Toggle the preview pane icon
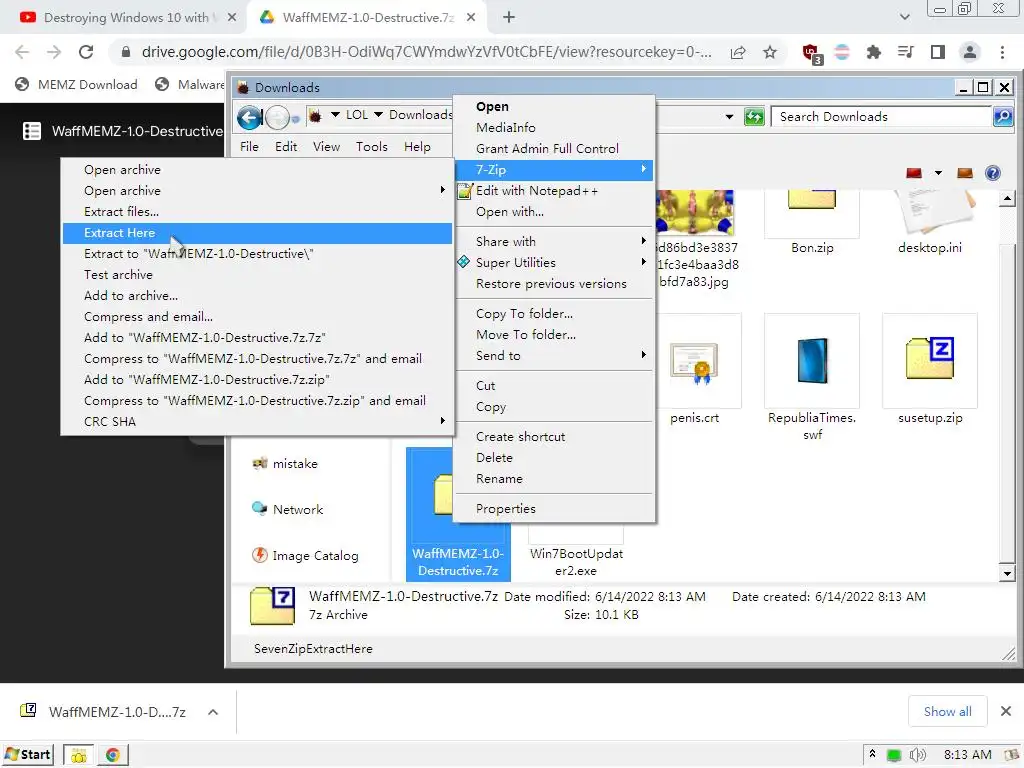This screenshot has height=768, width=1024. click(x=965, y=173)
